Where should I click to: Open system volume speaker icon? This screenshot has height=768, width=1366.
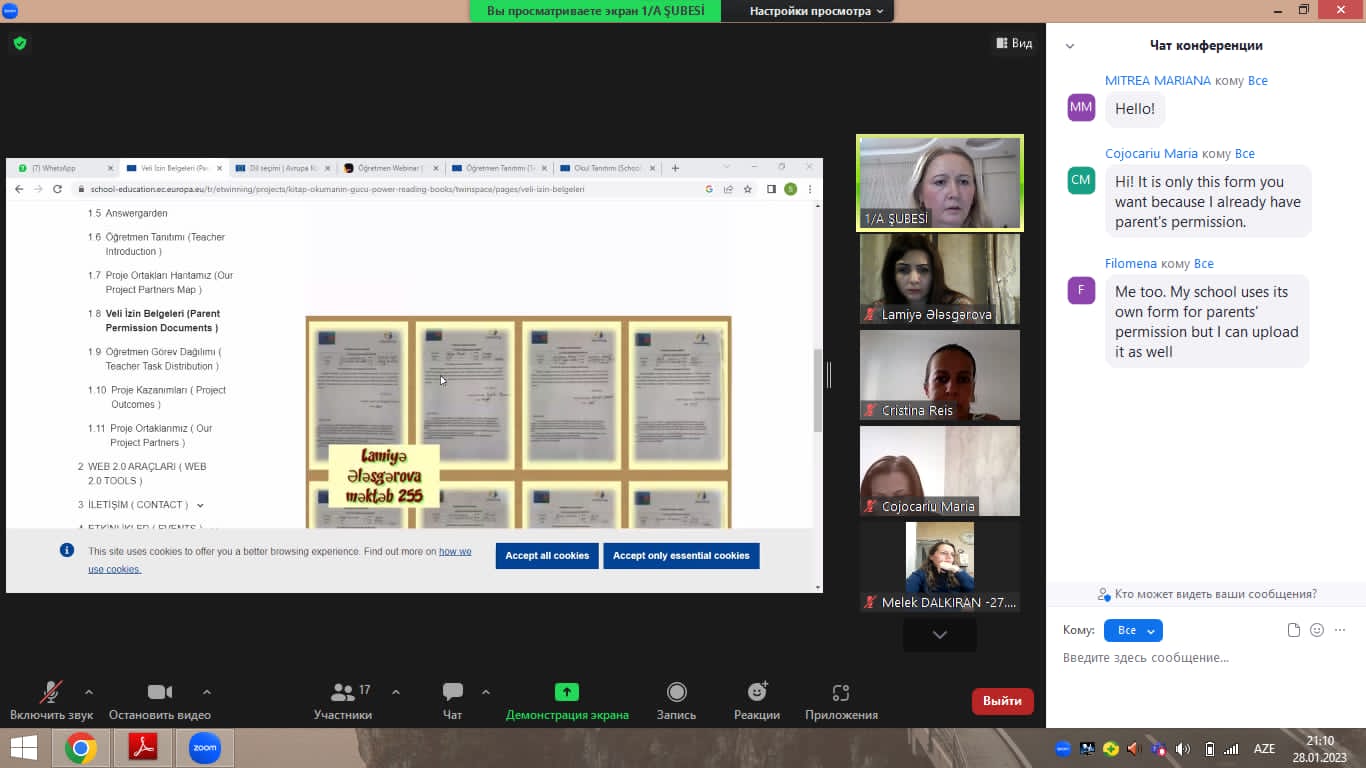click(x=1183, y=748)
